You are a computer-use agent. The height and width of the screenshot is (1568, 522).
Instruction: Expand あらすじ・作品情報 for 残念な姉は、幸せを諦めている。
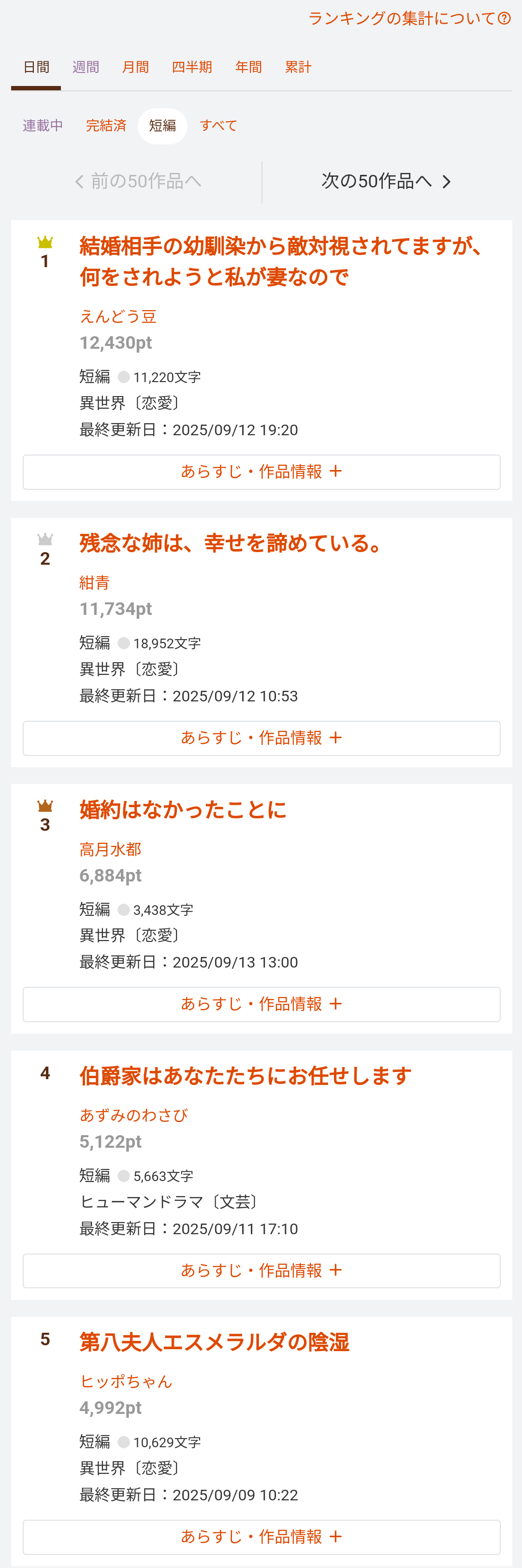(261, 738)
